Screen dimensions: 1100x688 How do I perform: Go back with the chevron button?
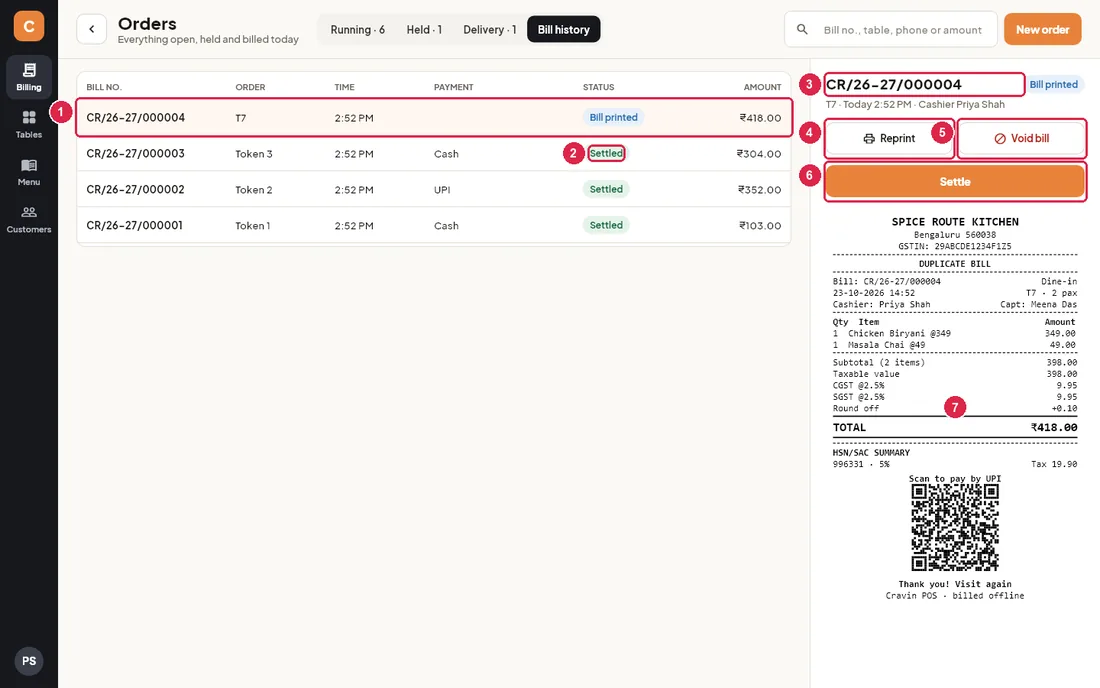[91, 29]
